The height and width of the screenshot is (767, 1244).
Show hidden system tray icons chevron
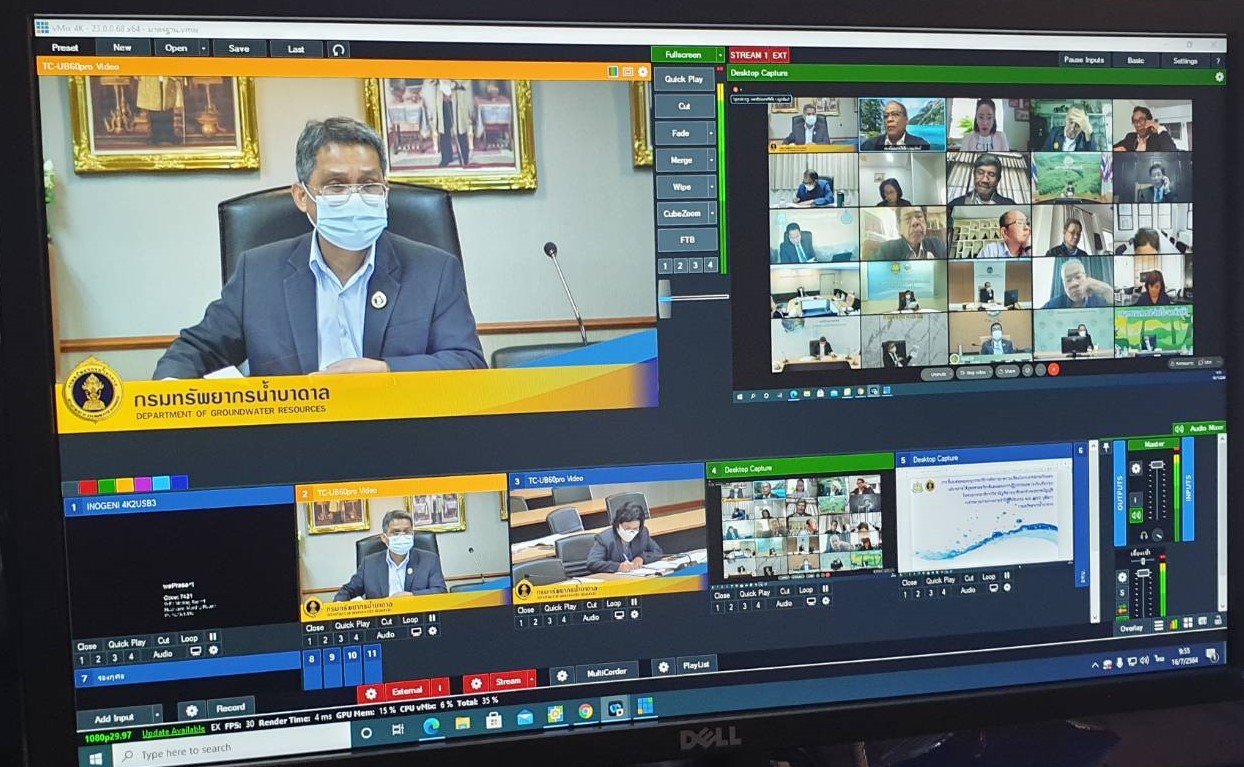click(1094, 666)
